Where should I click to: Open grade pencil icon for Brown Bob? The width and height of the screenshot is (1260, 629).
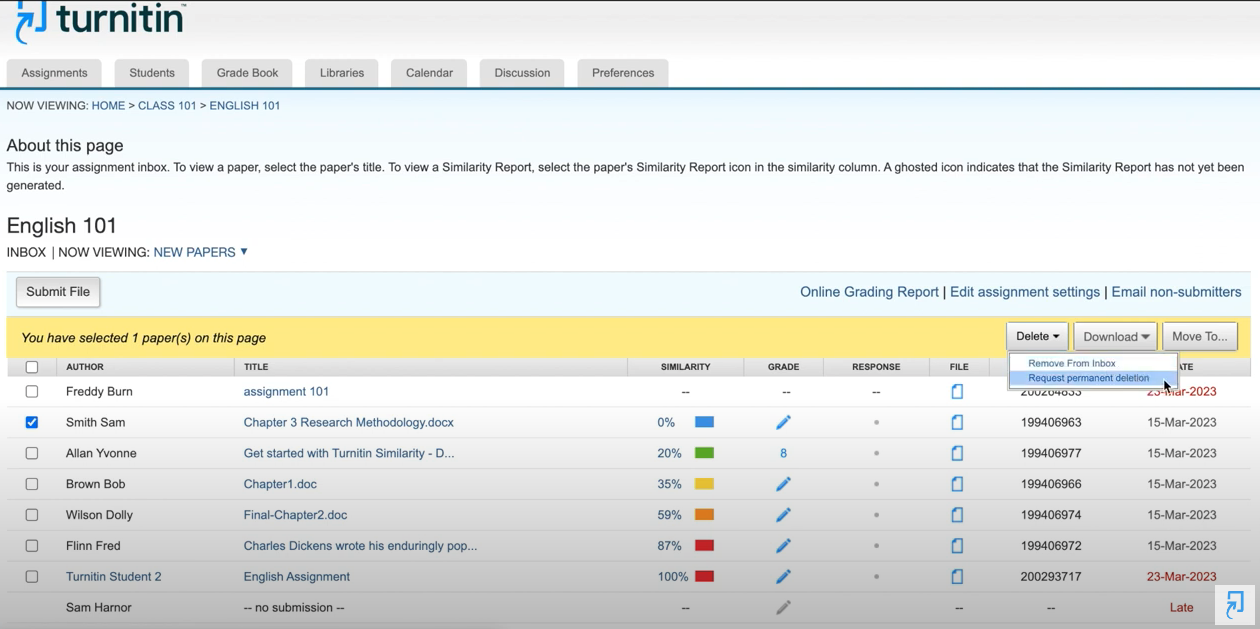[783, 484]
